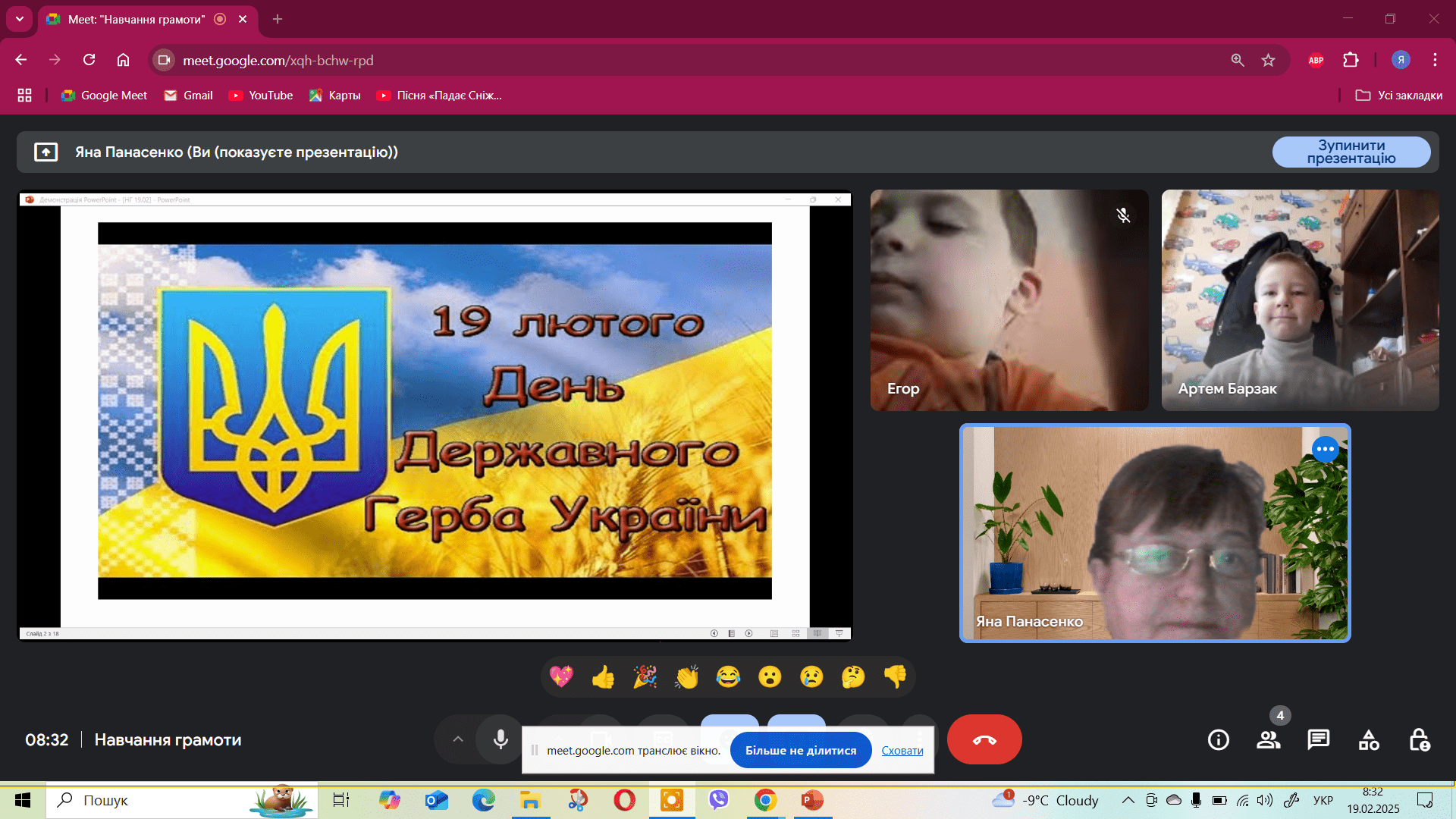Viewport: 1456px width, 819px height.
Task: Open host controls lock icon
Action: click(1419, 739)
